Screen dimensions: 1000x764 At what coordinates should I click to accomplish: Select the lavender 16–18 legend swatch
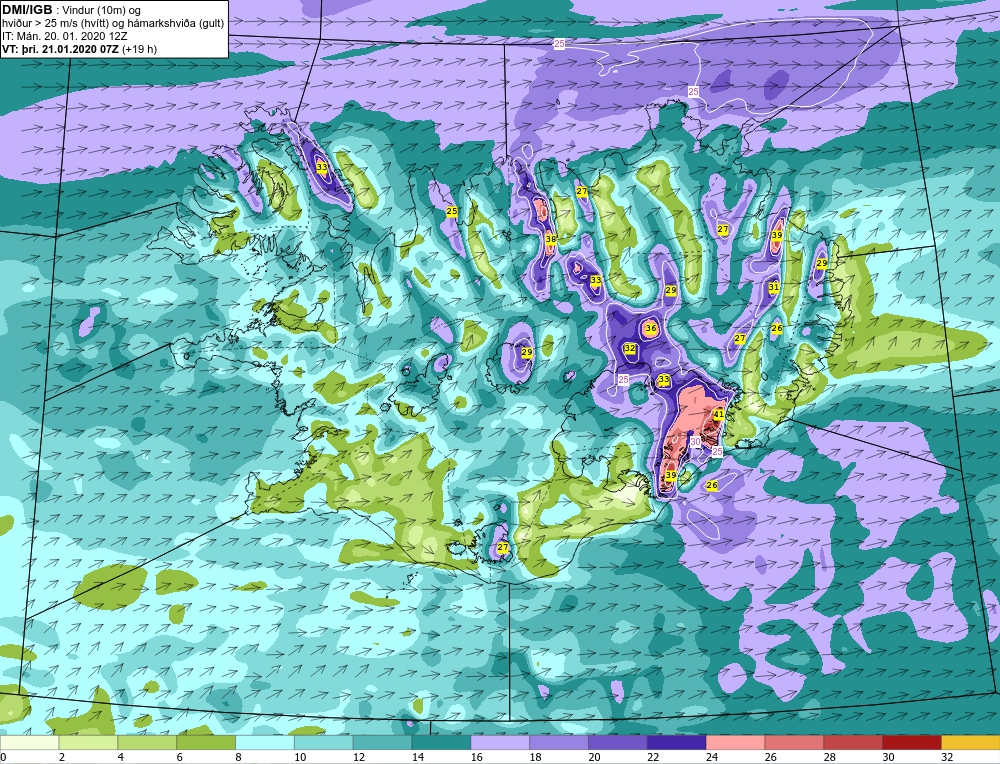tap(500, 743)
